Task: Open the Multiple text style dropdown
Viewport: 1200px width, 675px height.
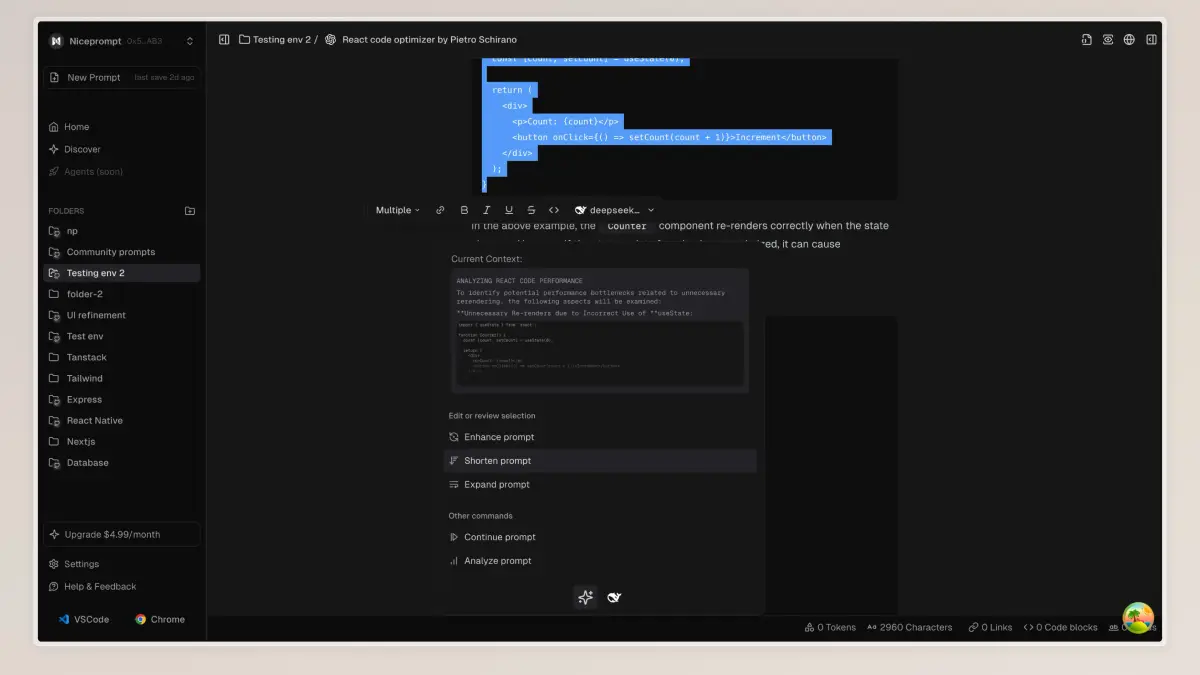Action: (x=397, y=210)
